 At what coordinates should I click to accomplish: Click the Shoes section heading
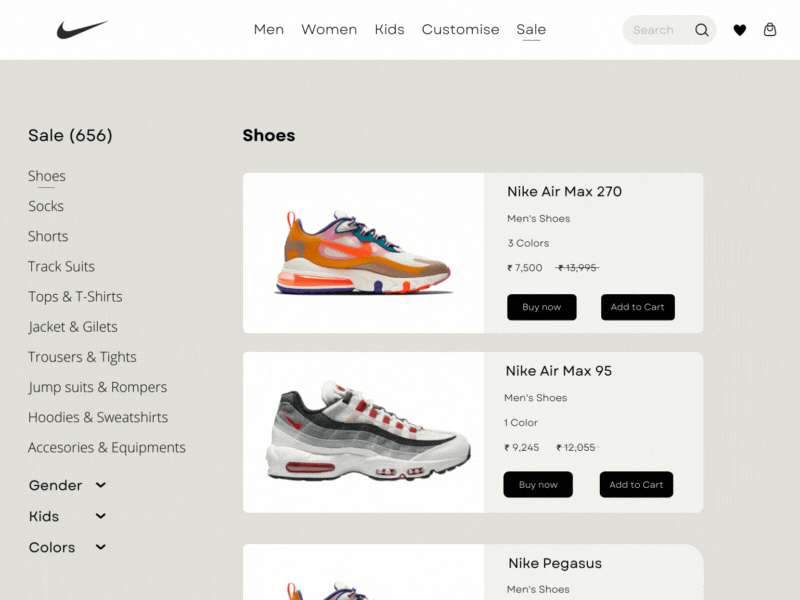click(x=269, y=135)
